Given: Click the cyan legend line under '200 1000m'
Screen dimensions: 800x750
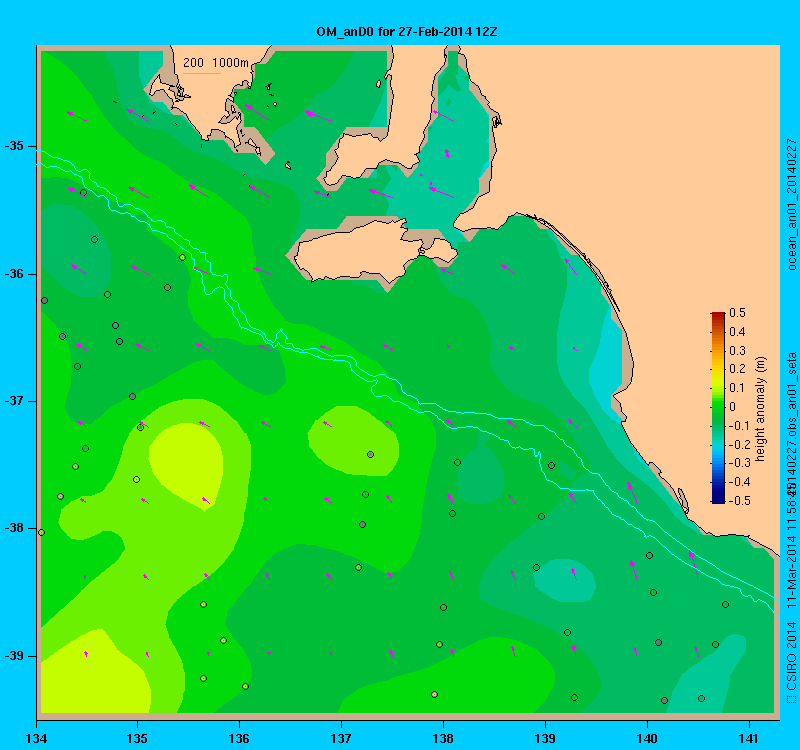Looking at the screenshot, I should tap(202, 73).
